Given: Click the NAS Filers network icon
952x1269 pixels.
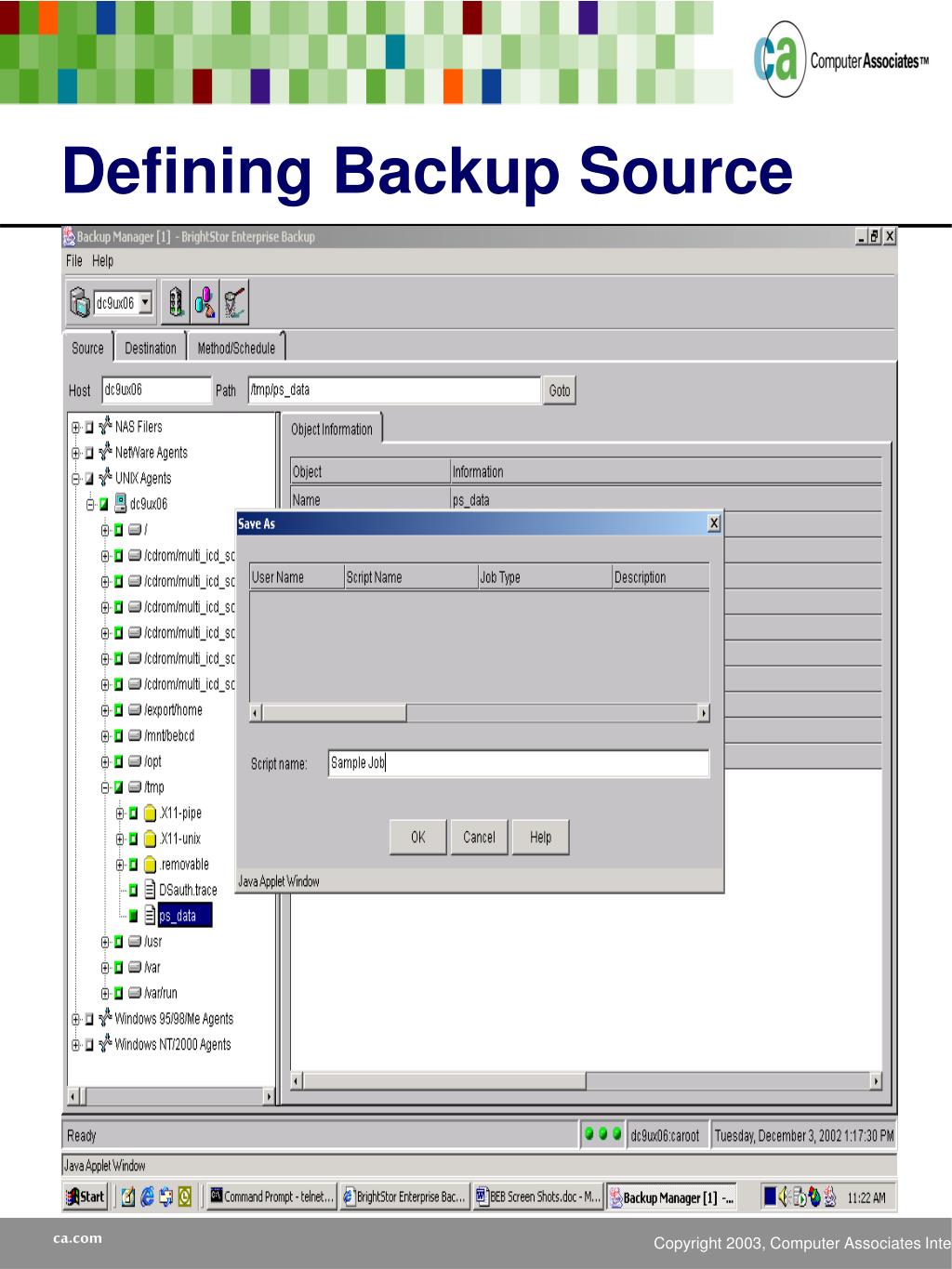Looking at the screenshot, I should [105, 427].
